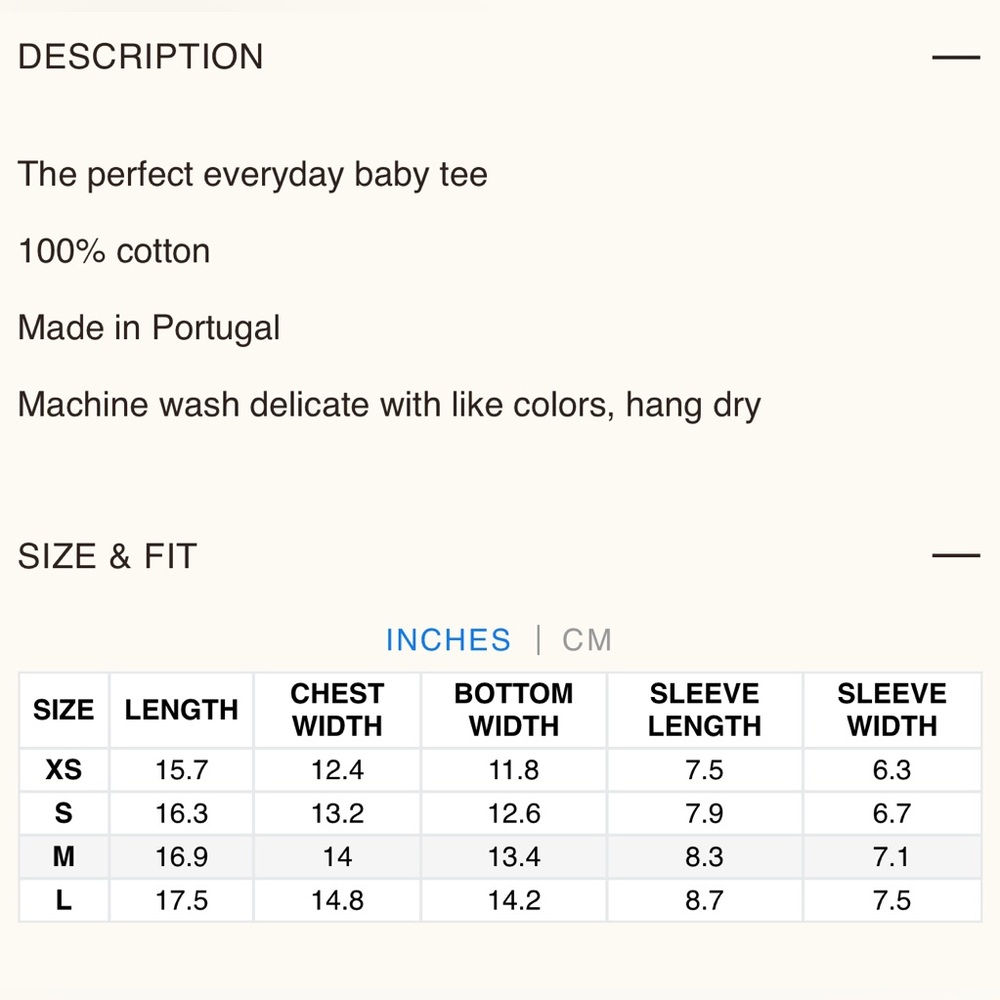Collapse the Size & Fit minus icon
The image size is (1000, 1000).
click(x=955, y=555)
